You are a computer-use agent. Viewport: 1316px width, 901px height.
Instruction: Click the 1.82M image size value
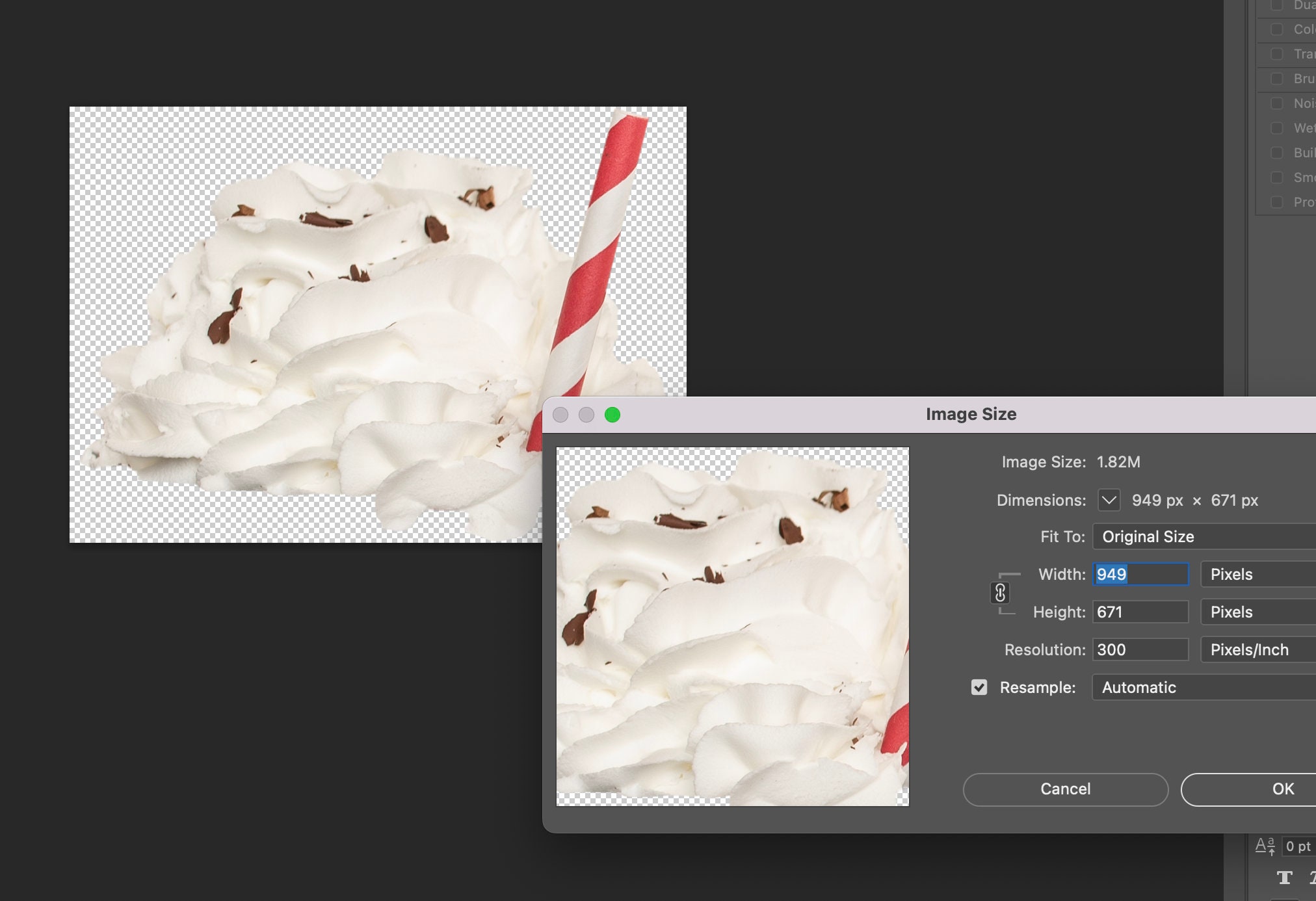[x=1118, y=462]
